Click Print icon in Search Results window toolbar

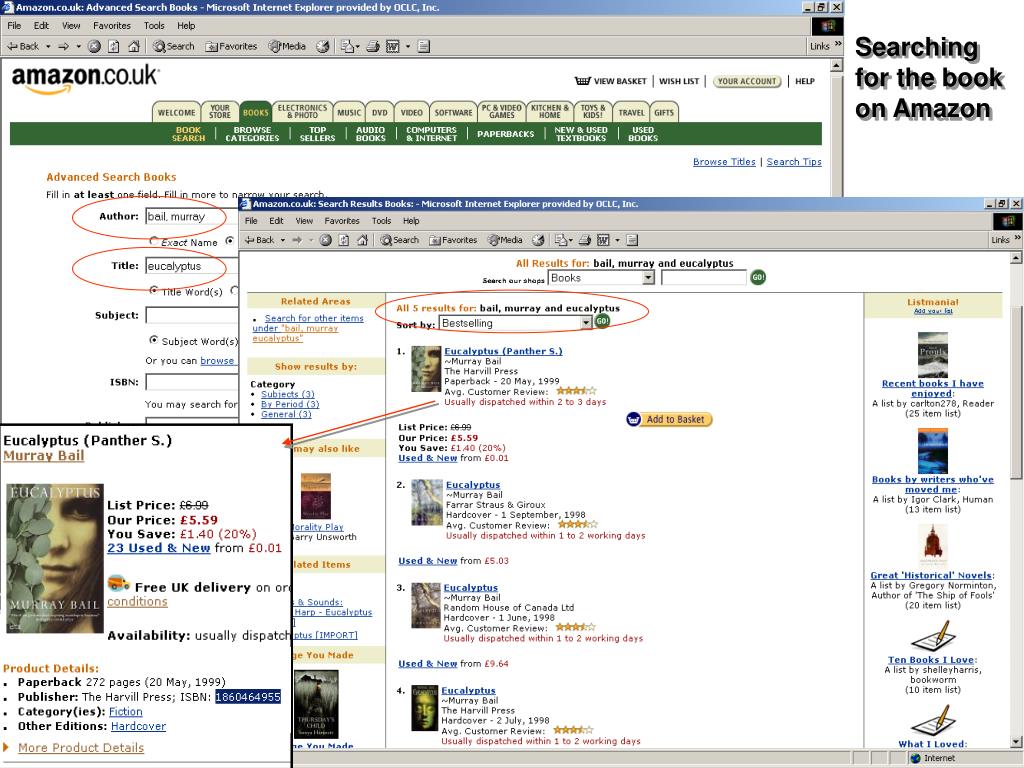click(584, 240)
